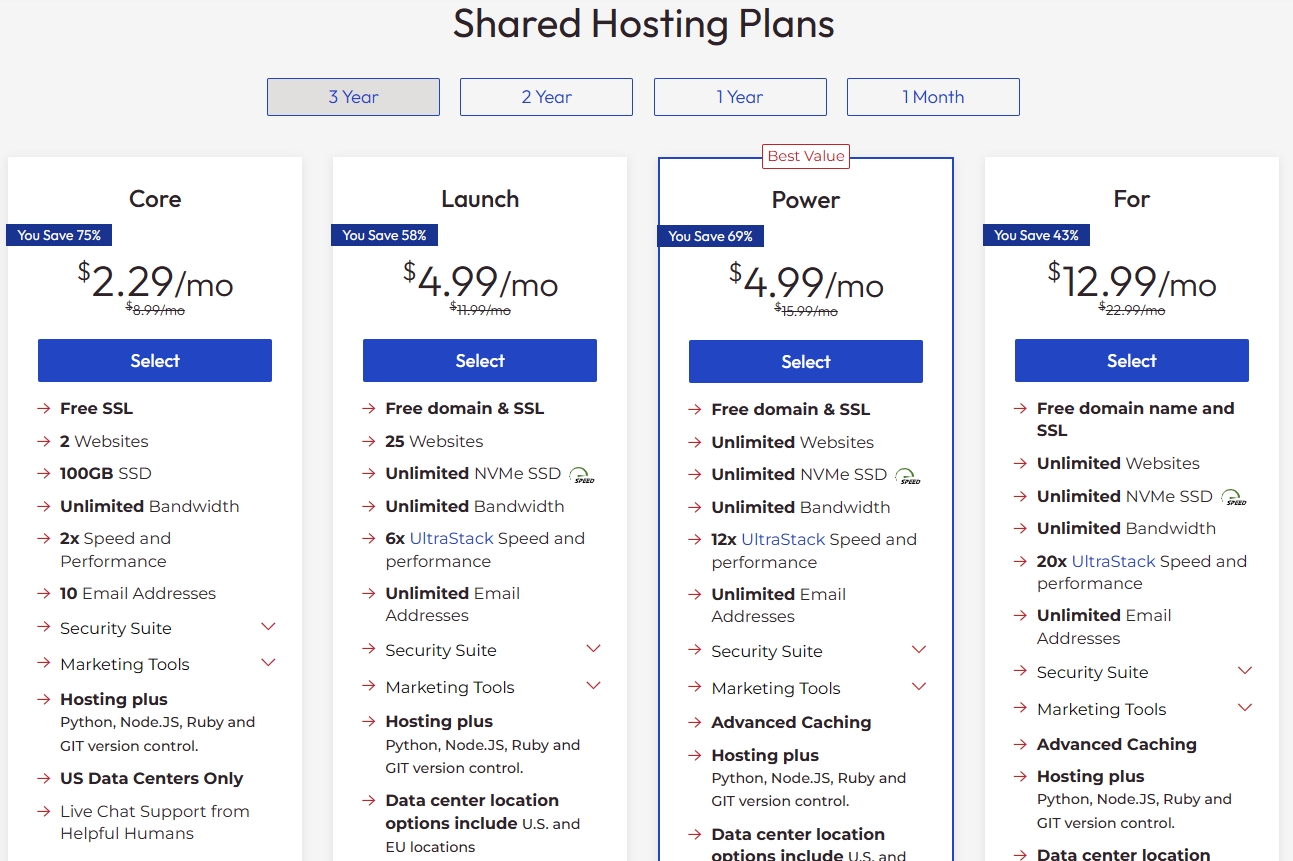Click the speed icon next to Power's Unlimited NVMe SSD
The image size is (1293, 861).
(x=908, y=477)
